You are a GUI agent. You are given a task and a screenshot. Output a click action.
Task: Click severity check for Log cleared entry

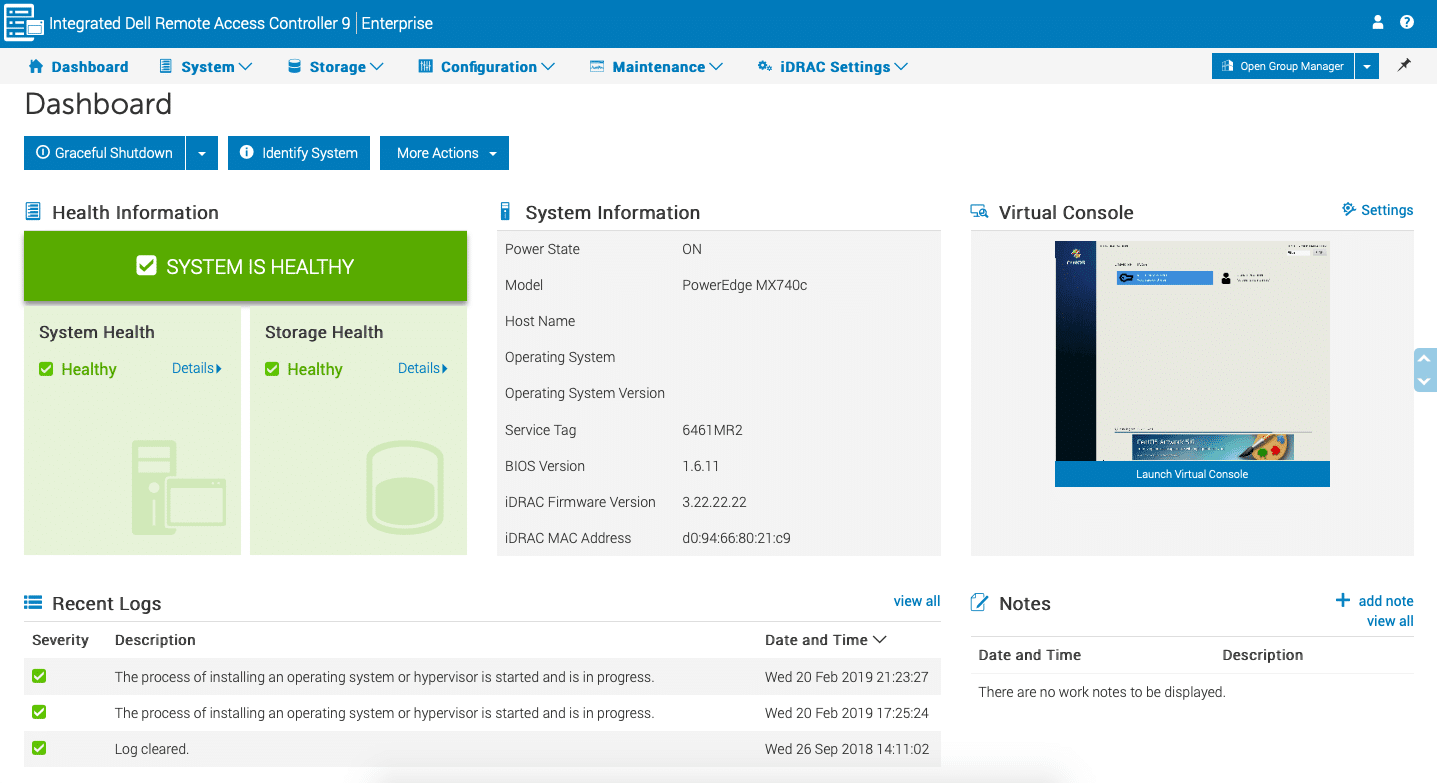click(x=39, y=747)
